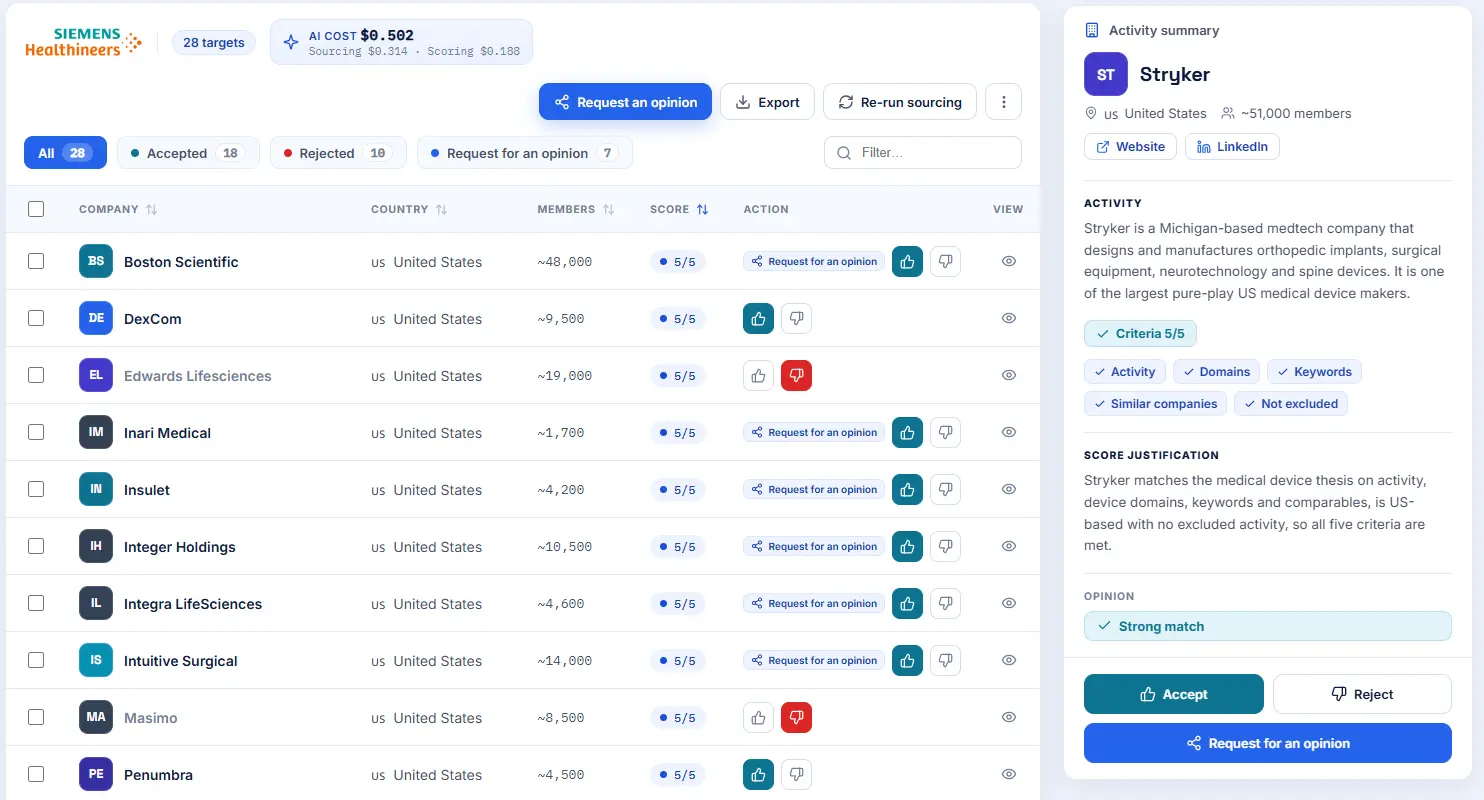Switch to the Accepted tab
1484x800 pixels.
188,153
